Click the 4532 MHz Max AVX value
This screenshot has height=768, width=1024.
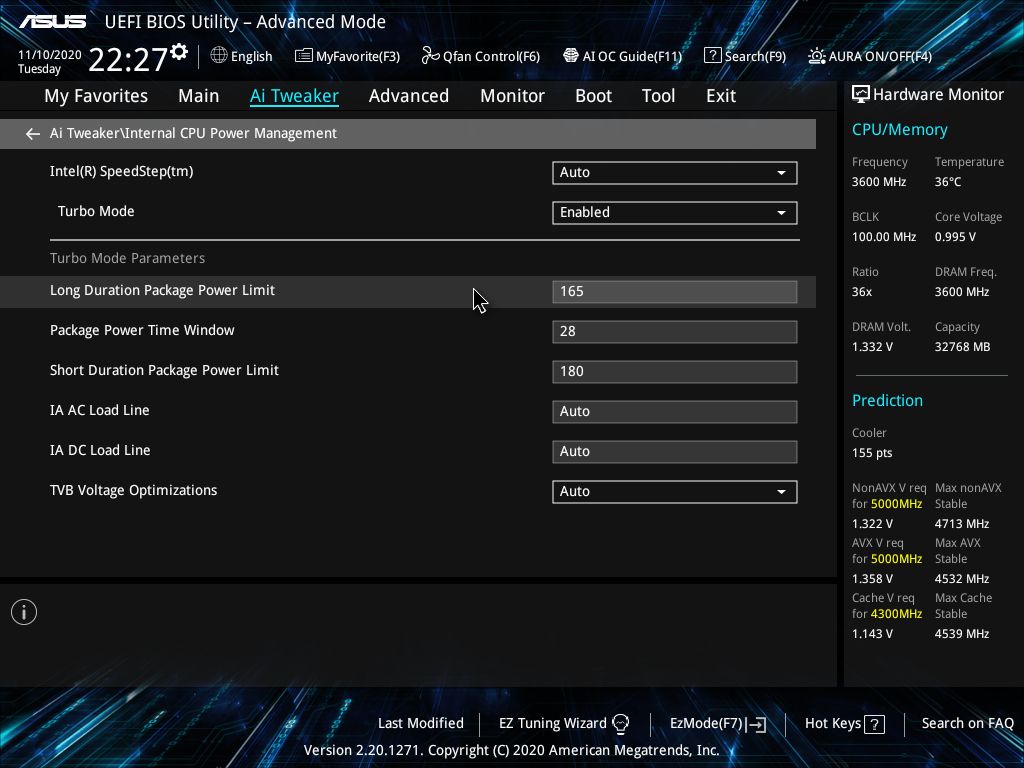(961, 579)
